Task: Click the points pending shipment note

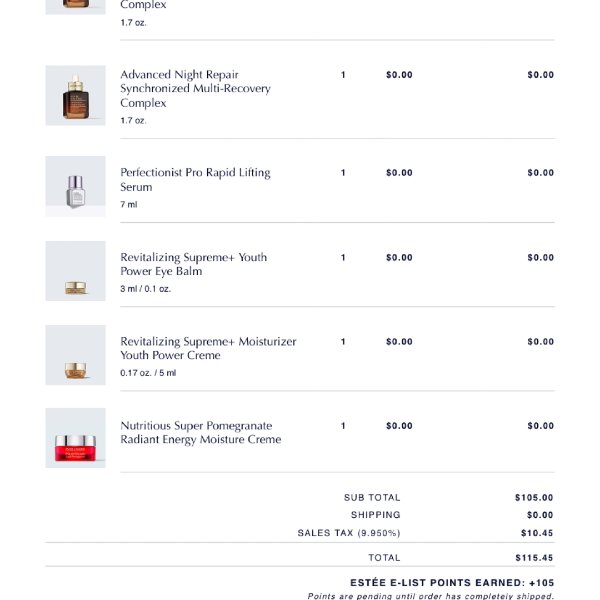Action: point(430,596)
